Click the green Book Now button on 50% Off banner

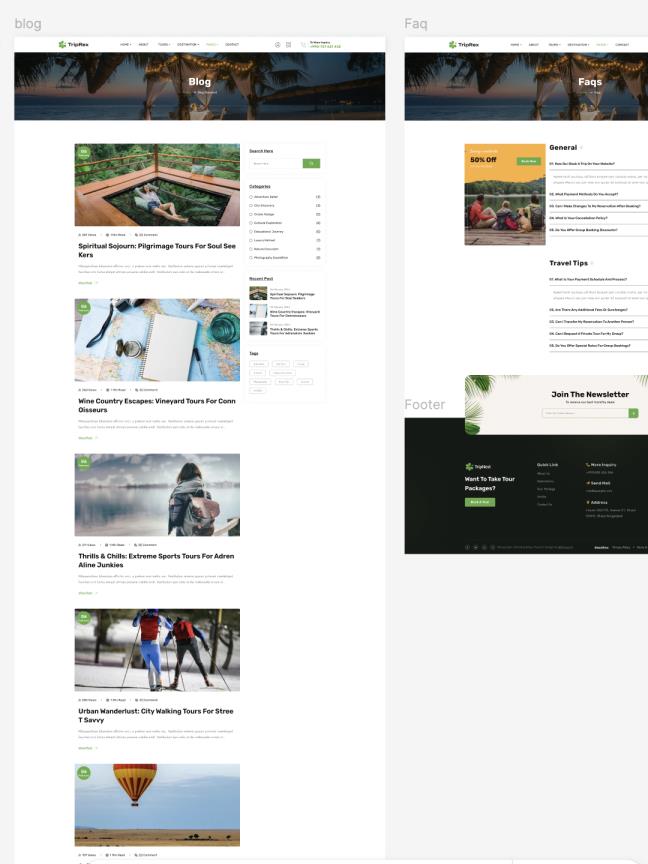(x=528, y=161)
